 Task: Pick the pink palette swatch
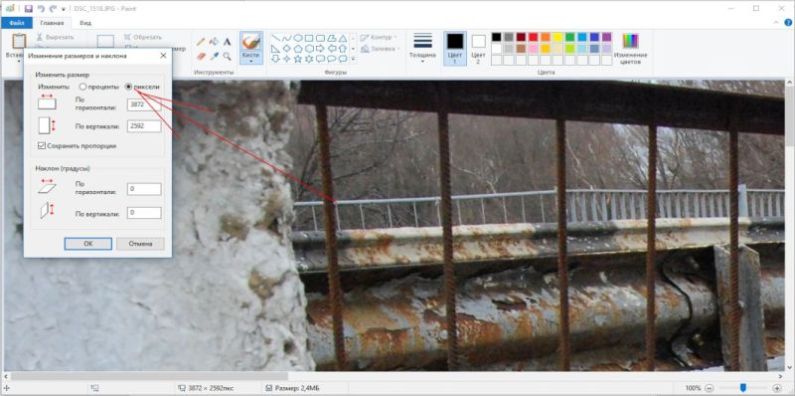533,49
